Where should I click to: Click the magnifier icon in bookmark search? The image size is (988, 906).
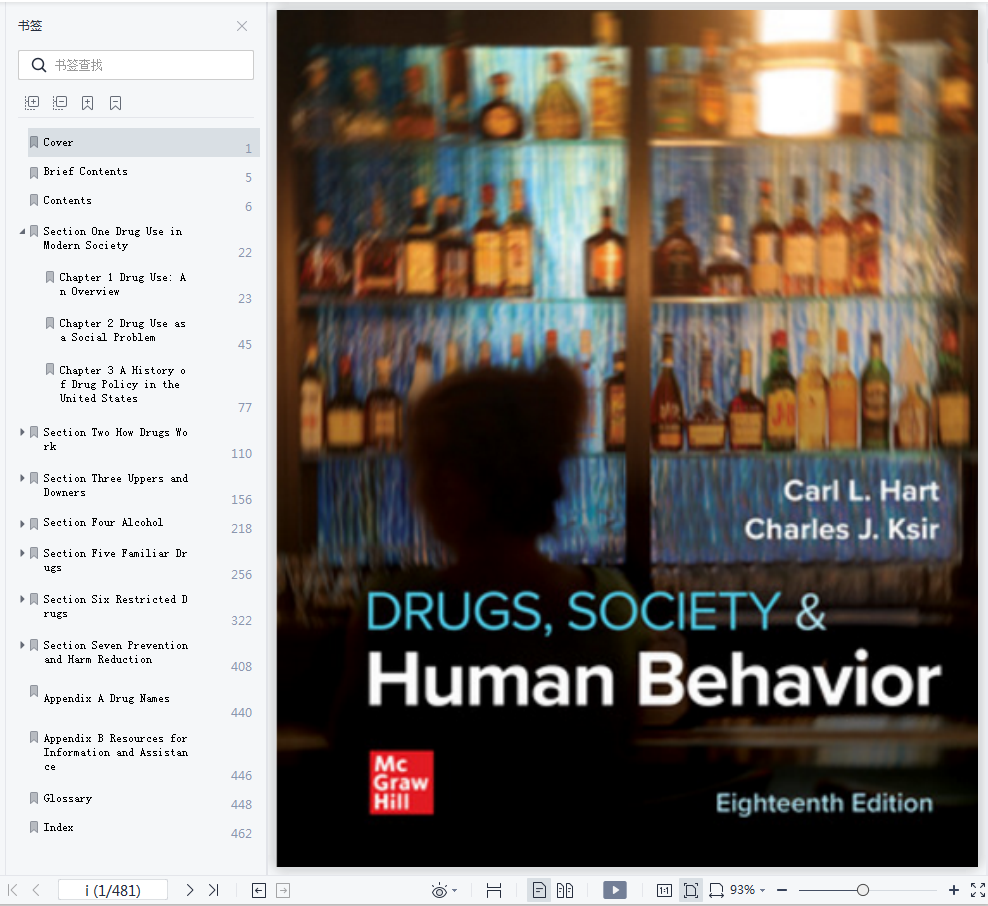coord(38,65)
